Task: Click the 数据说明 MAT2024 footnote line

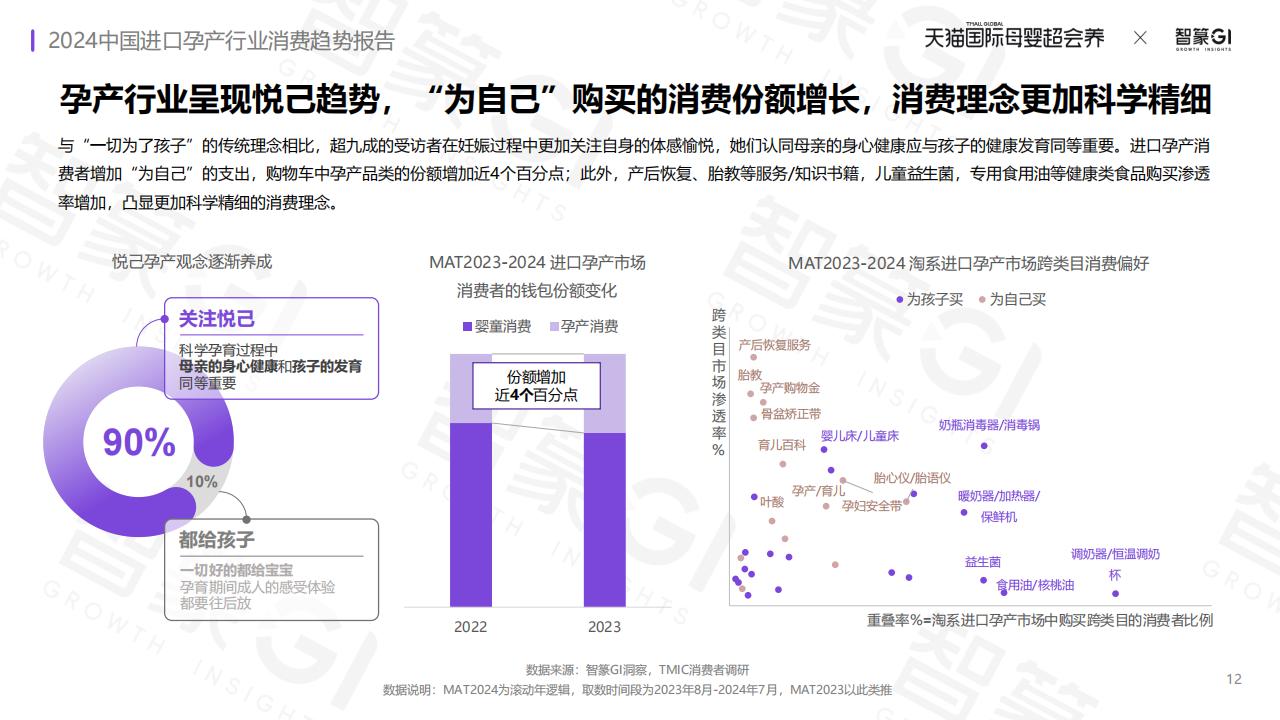Action: pyautogui.click(x=637, y=690)
